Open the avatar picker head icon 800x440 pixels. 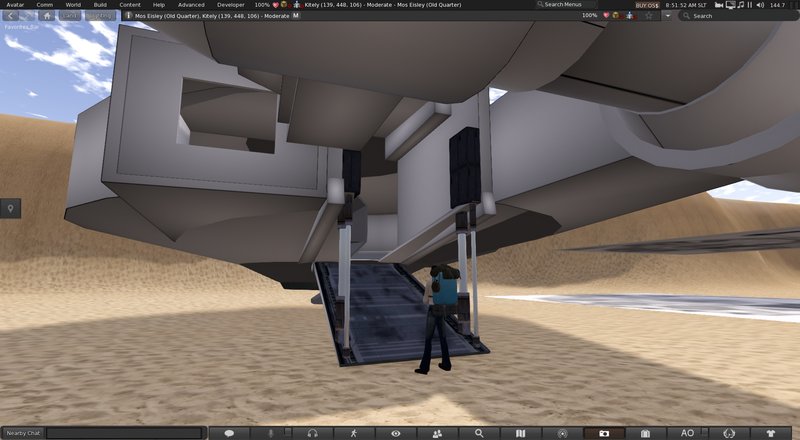(x=729, y=433)
